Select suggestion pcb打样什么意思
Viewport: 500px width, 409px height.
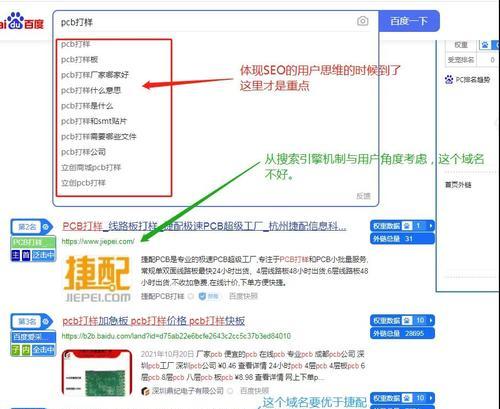91,90
